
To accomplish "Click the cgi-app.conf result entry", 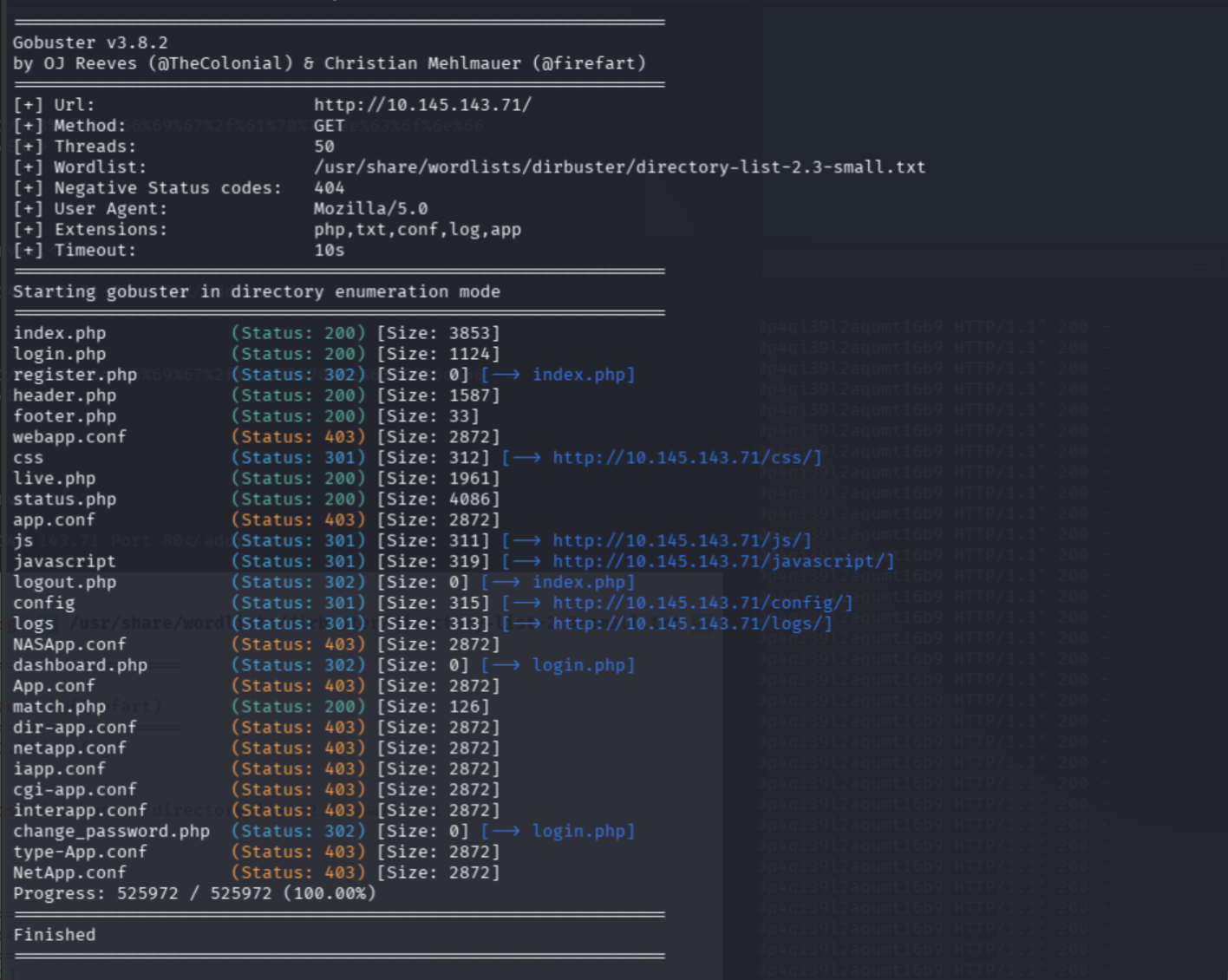I will tap(75, 790).
